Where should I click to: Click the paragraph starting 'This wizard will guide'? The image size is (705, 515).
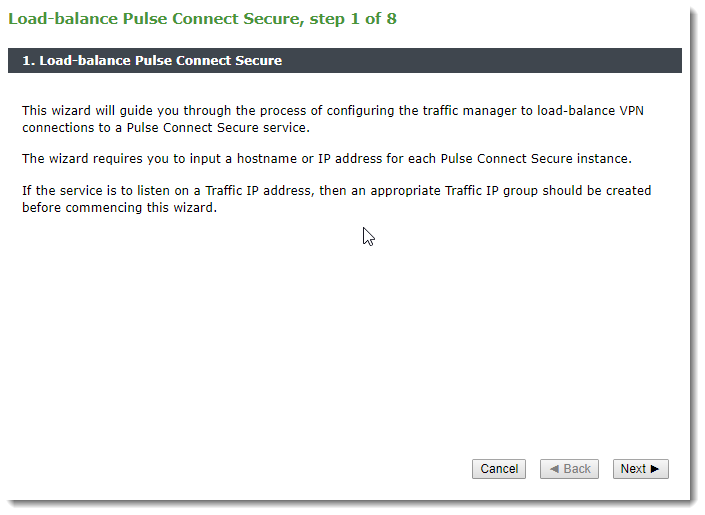pos(333,119)
